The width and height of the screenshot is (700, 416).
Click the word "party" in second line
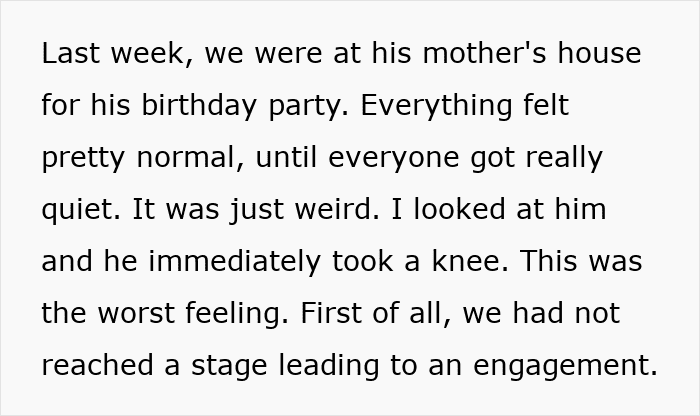(308, 107)
